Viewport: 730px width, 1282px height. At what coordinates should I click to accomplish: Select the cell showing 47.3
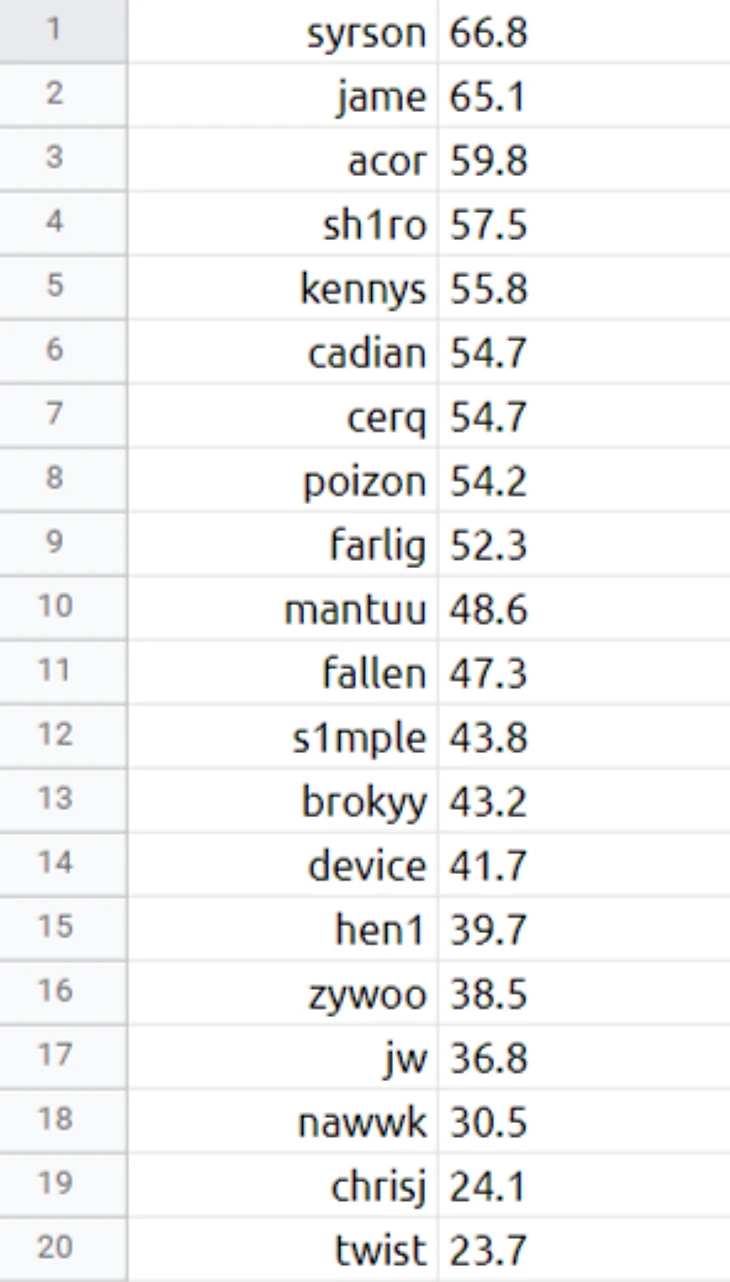[x=488, y=673]
